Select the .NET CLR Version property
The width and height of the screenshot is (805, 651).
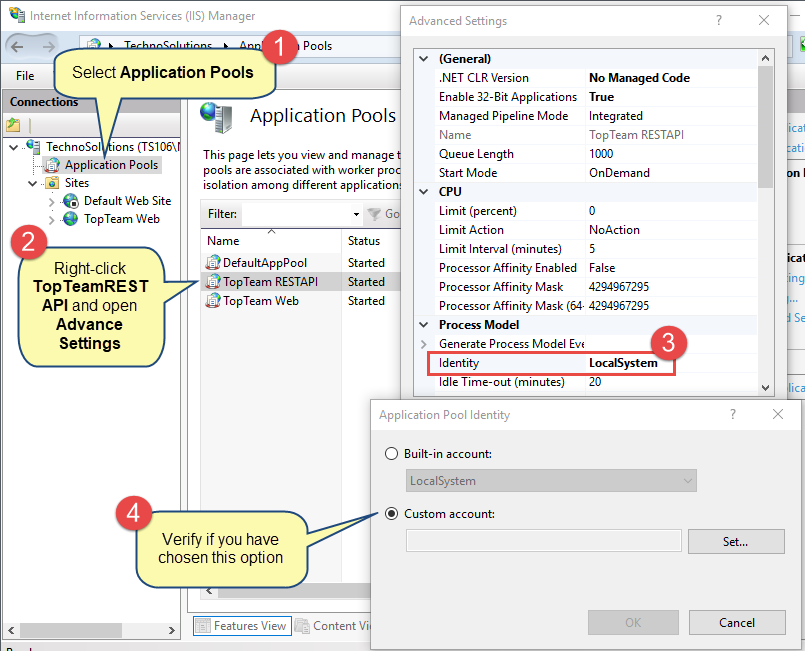pos(595,78)
